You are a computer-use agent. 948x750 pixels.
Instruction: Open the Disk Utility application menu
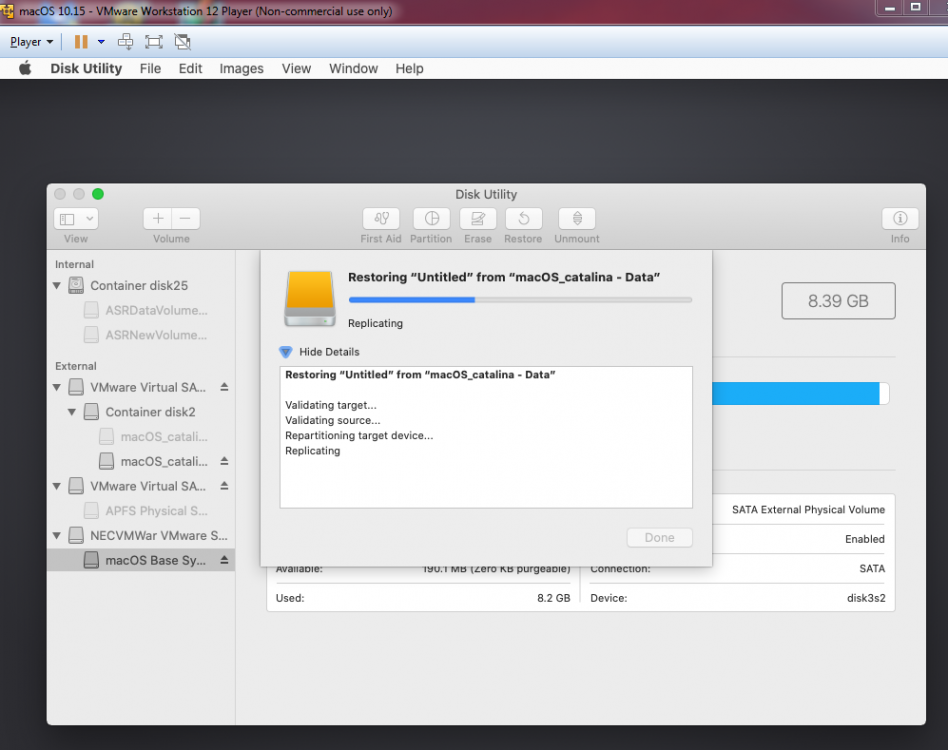86,68
